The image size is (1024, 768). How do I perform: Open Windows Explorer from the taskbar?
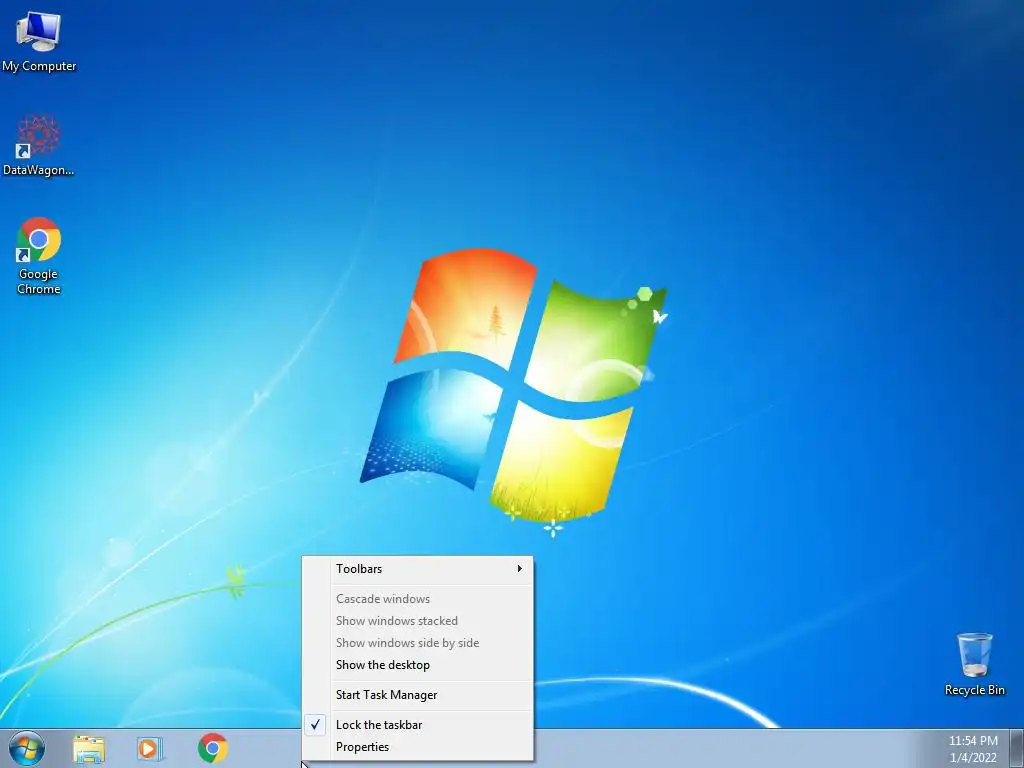(x=89, y=749)
